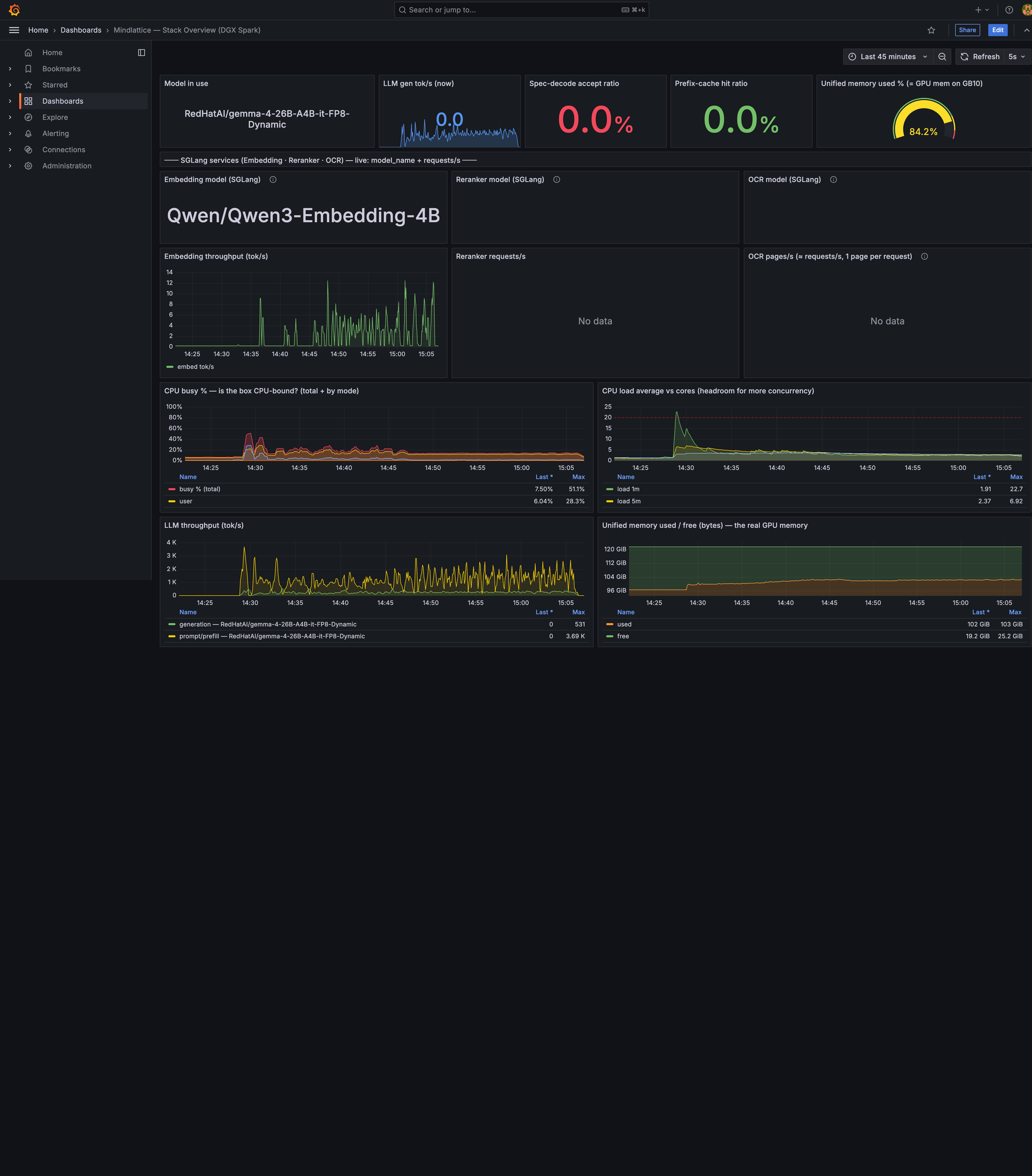The height and width of the screenshot is (1176, 1032).
Task: Show info for OCR pages/s panel
Action: click(x=925, y=257)
